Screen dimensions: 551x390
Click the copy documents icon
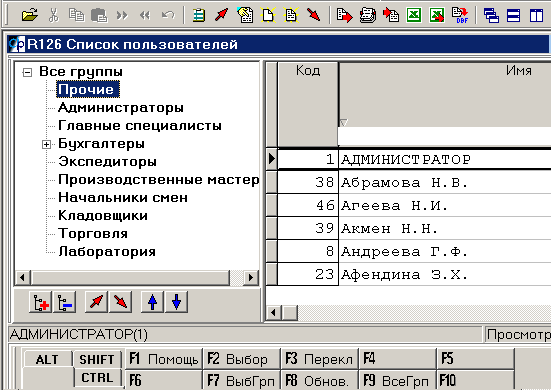(x=76, y=15)
